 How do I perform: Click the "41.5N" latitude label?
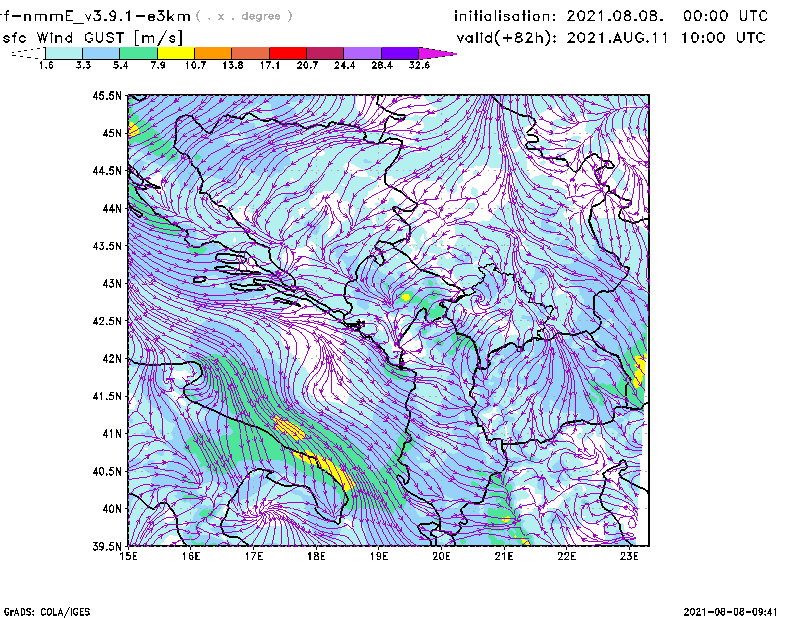(x=108, y=396)
